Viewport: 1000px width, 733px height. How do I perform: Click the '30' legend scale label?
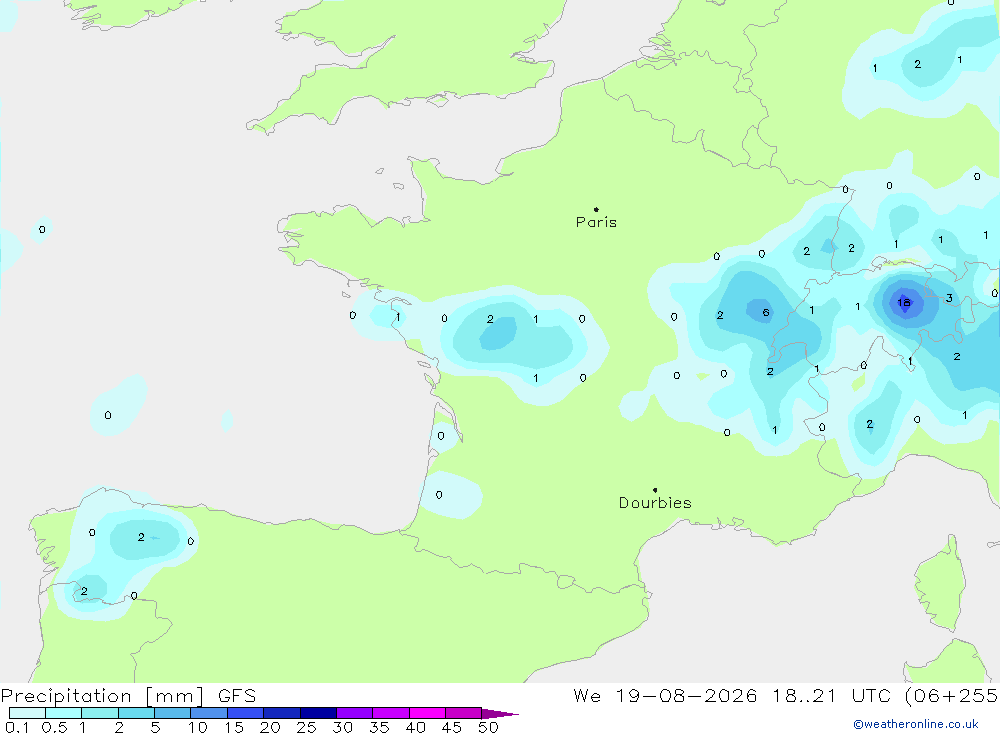coord(342,727)
